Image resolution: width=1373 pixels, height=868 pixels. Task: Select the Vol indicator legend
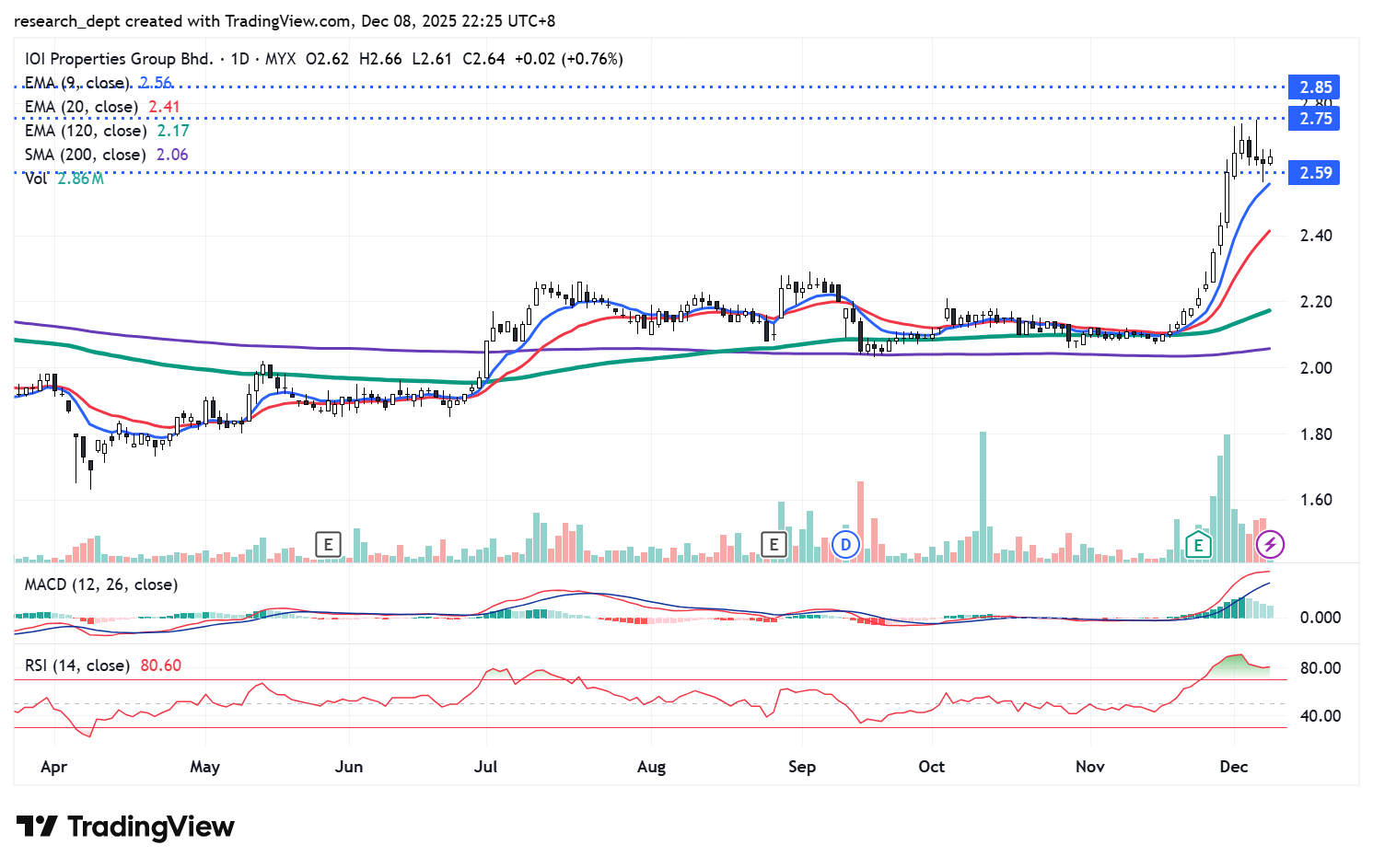point(36,179)
